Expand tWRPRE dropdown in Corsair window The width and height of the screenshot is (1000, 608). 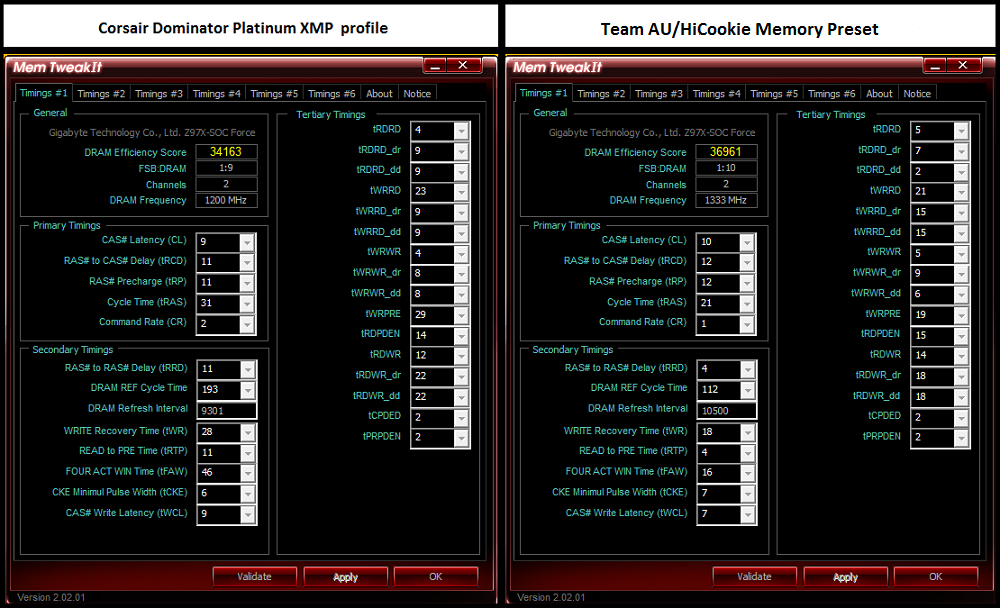(x=461, y=315)
